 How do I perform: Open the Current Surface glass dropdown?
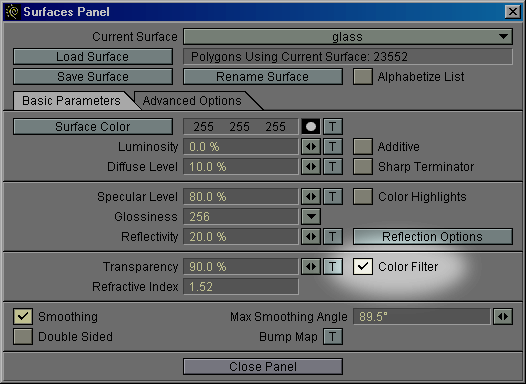pos(348,37)
